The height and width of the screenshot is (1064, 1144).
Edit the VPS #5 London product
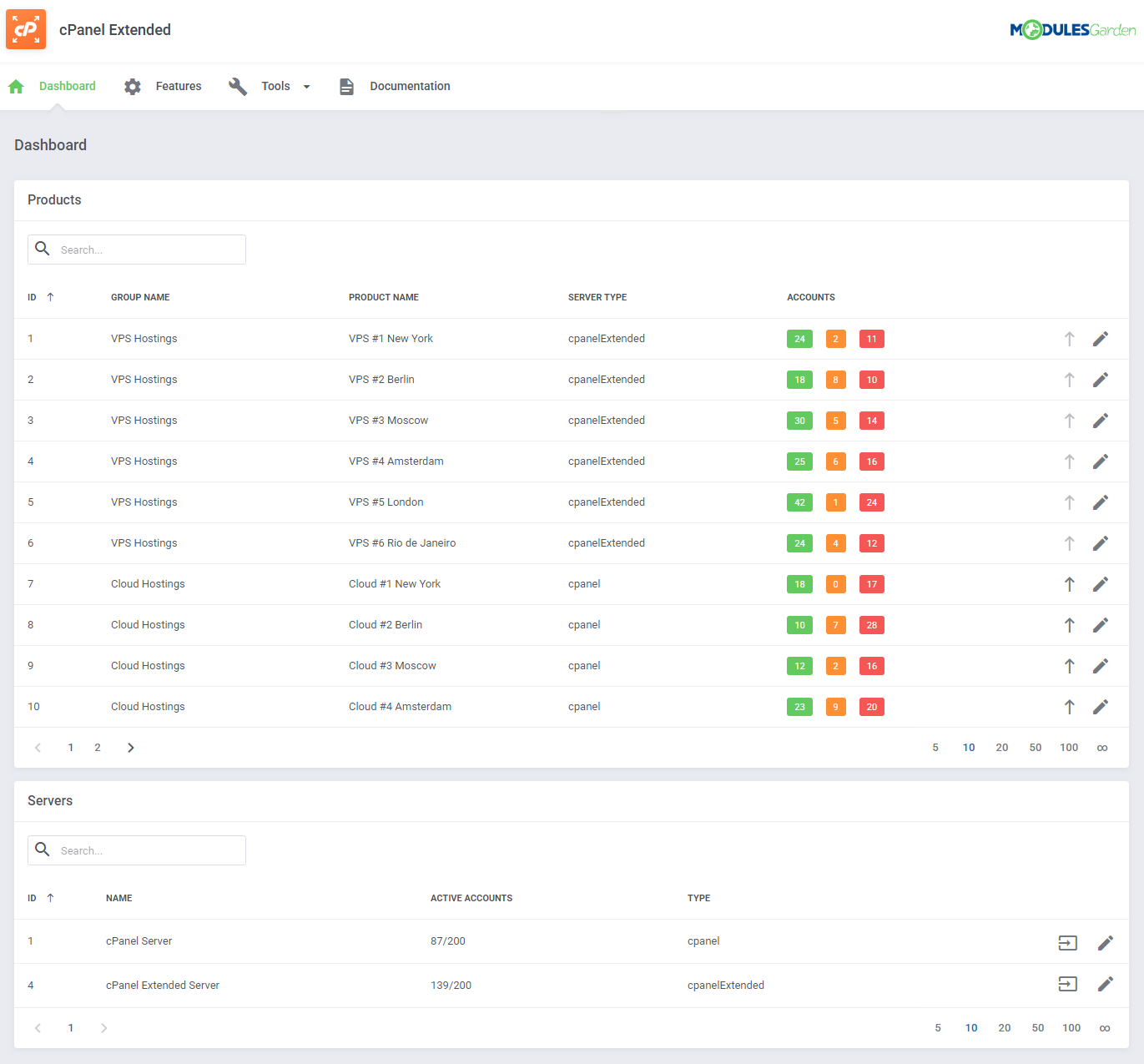[1101, 502]
